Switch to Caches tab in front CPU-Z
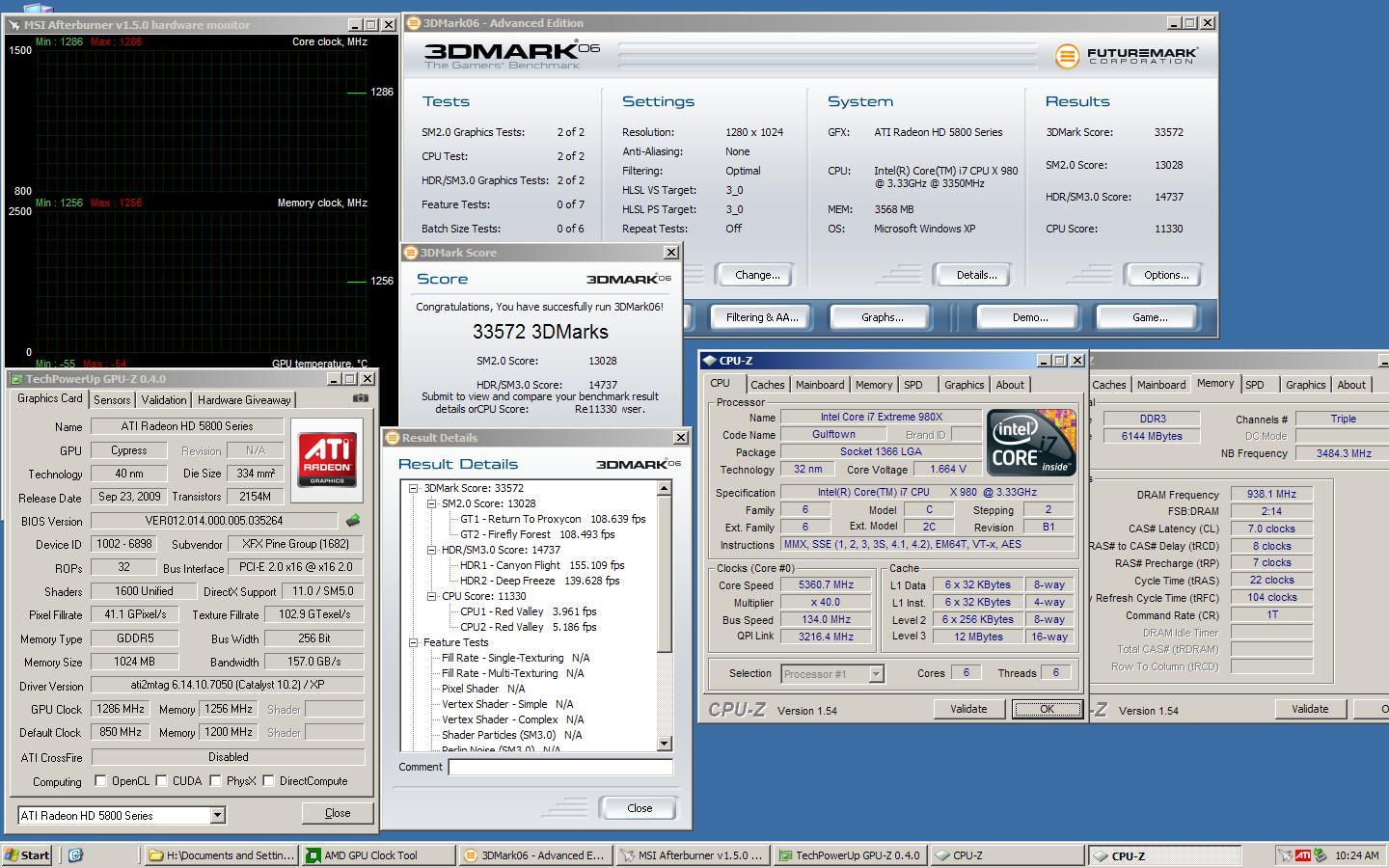 click(x=768, y=385)
